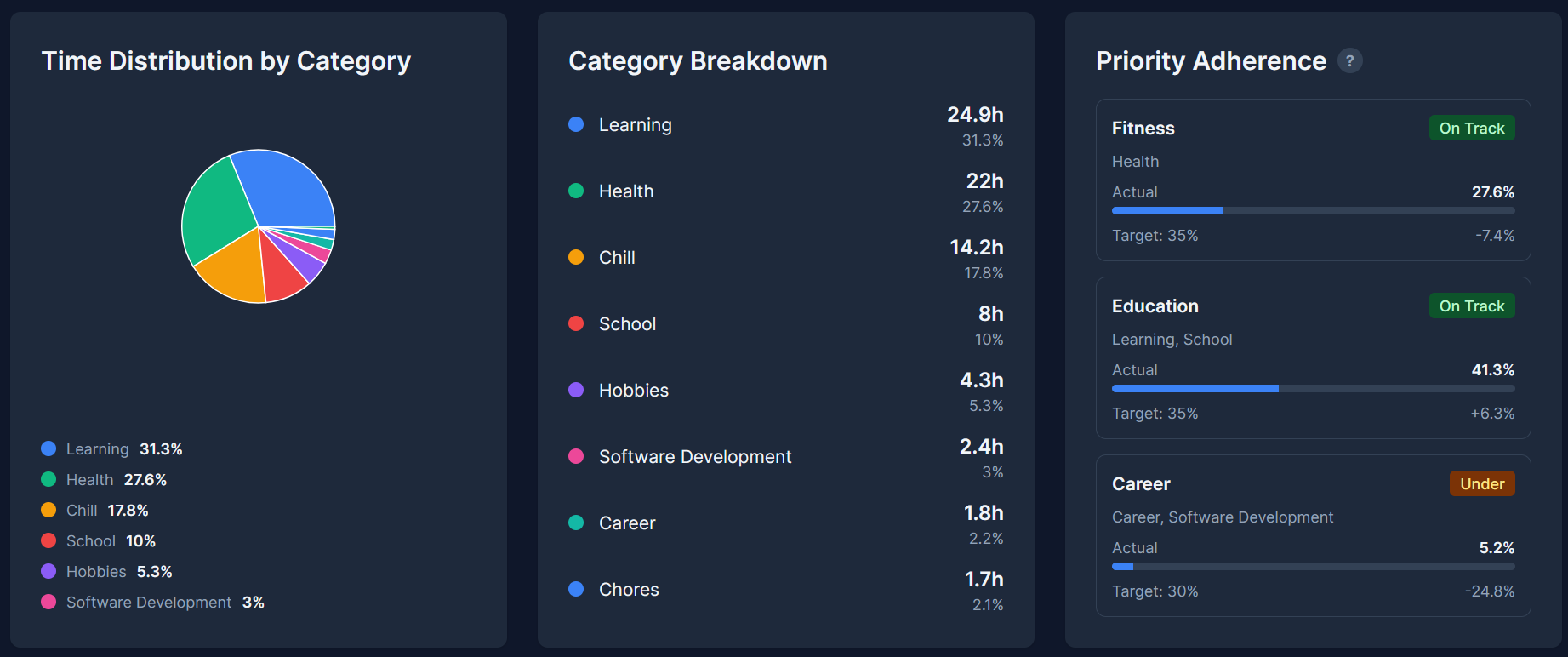Open the Priority Adherence help icon
The image size is (1568, 657).
tap(1350, 60)
